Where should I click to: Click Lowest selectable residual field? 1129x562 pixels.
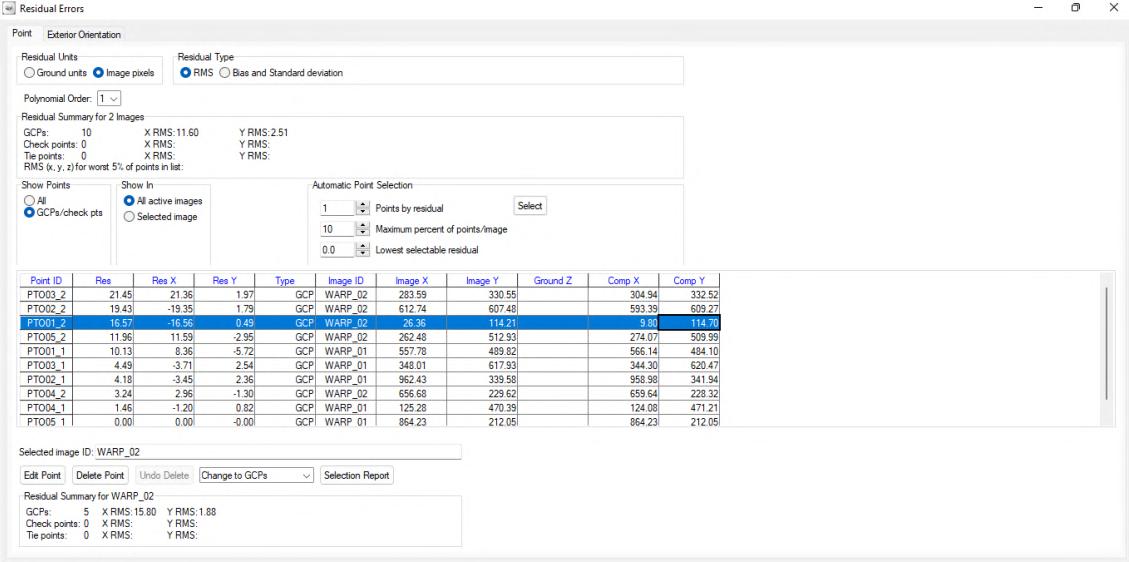pos(338,250)
